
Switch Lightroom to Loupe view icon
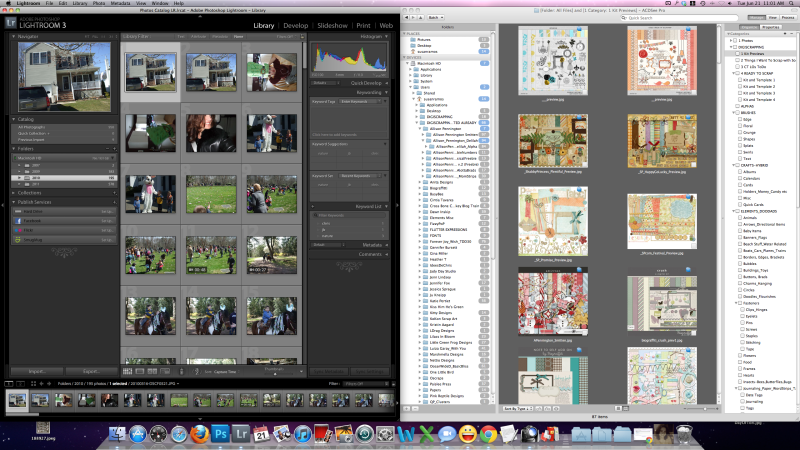coord(140,371)
